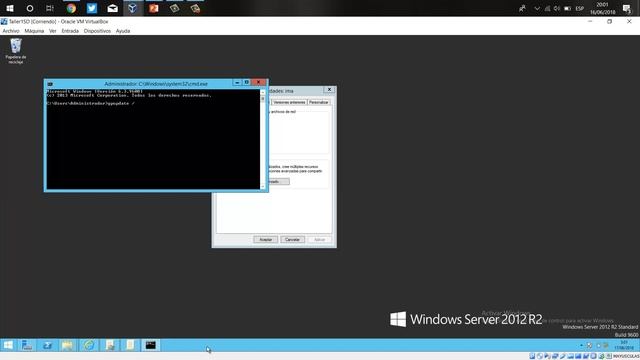Screen dimensions: 640x360
Task: Open host battery status icon
Action: pyautogui.click(x=567, y=8)
